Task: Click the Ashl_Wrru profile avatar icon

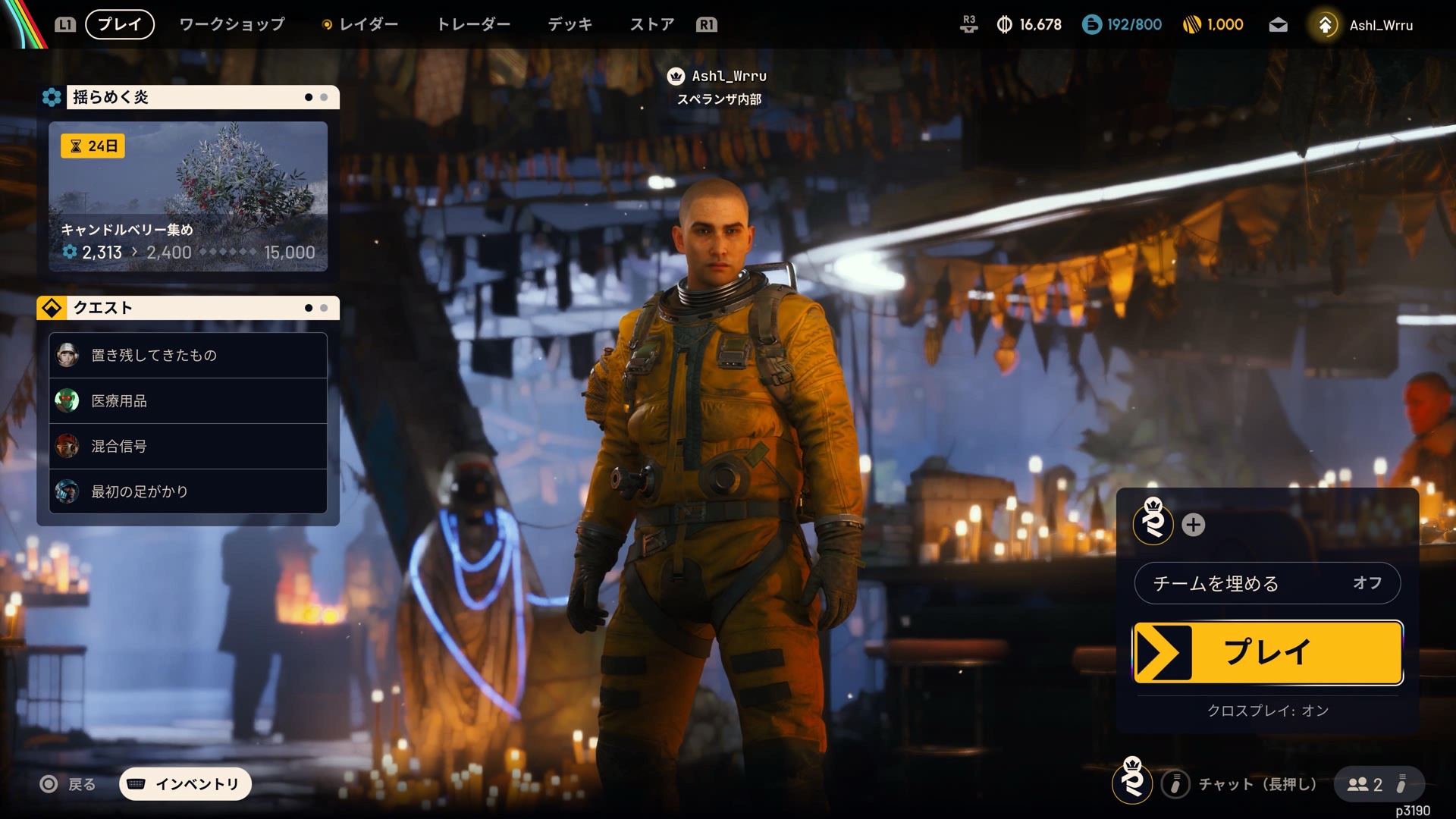Action: (x=1325, y=25)
